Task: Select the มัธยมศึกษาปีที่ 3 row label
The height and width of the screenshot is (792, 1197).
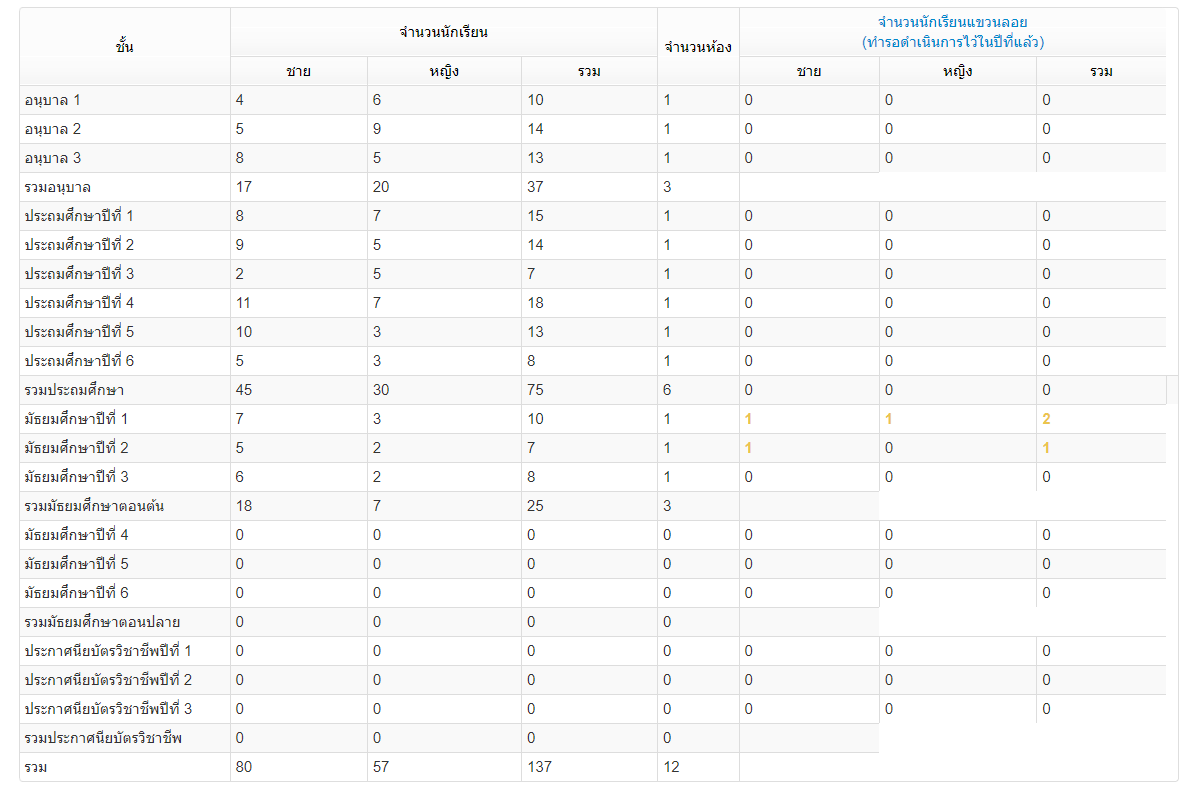Action: 77,477
